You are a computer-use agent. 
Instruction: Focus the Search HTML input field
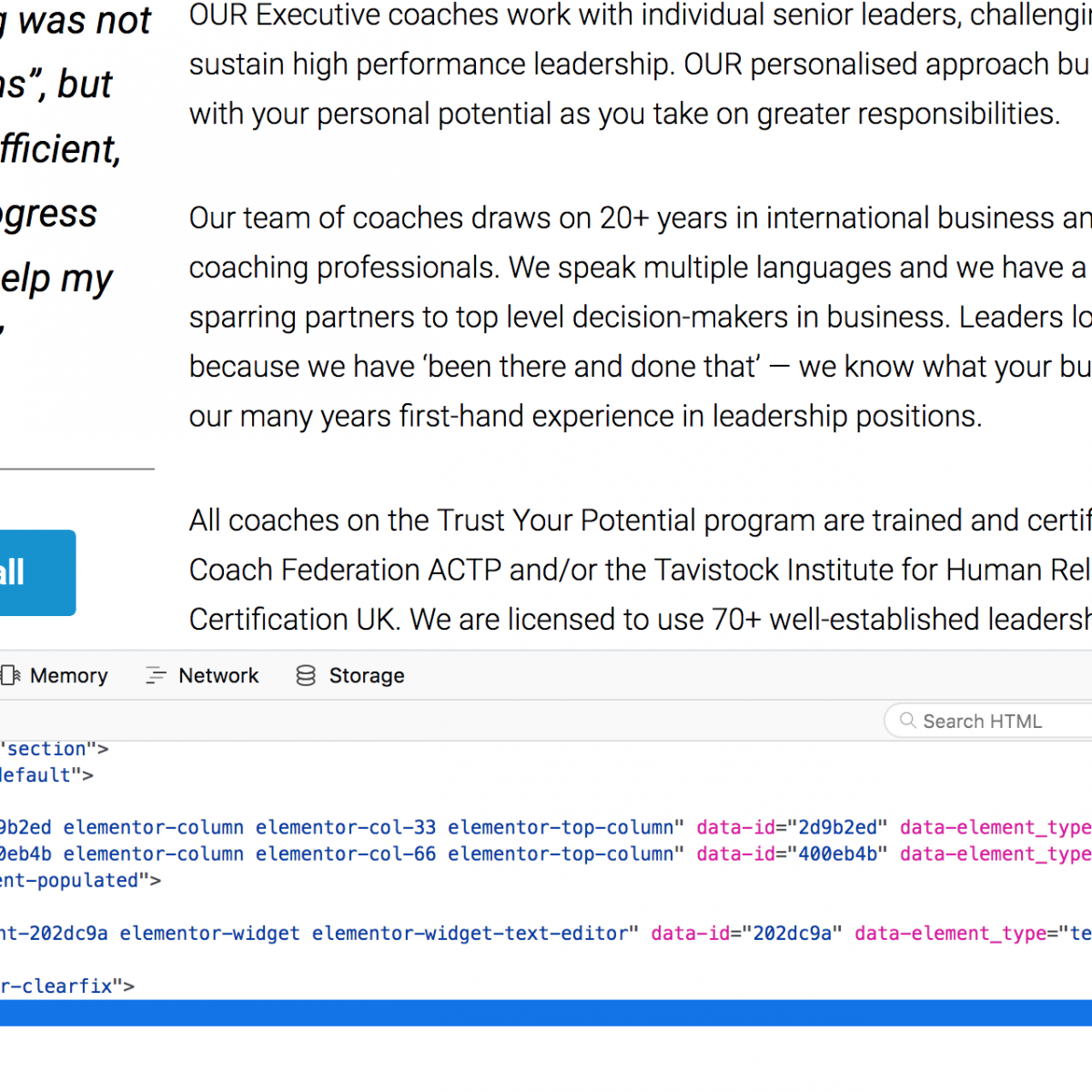(988, 721)
